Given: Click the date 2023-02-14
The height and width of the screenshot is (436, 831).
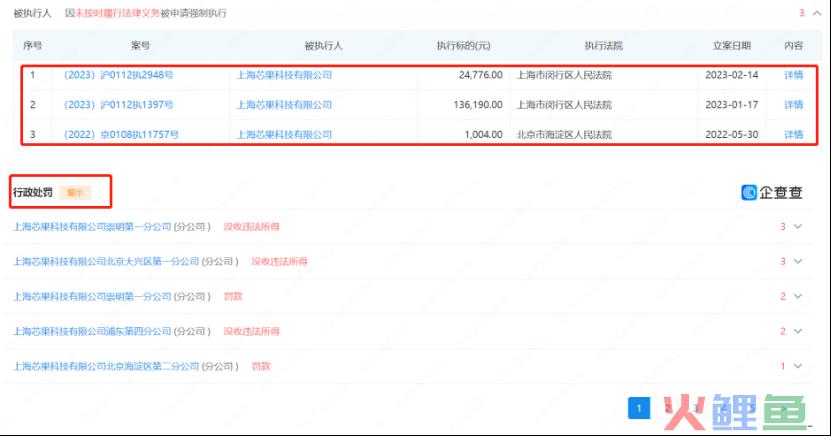Looking at the screenshot, I should (731, 75).
